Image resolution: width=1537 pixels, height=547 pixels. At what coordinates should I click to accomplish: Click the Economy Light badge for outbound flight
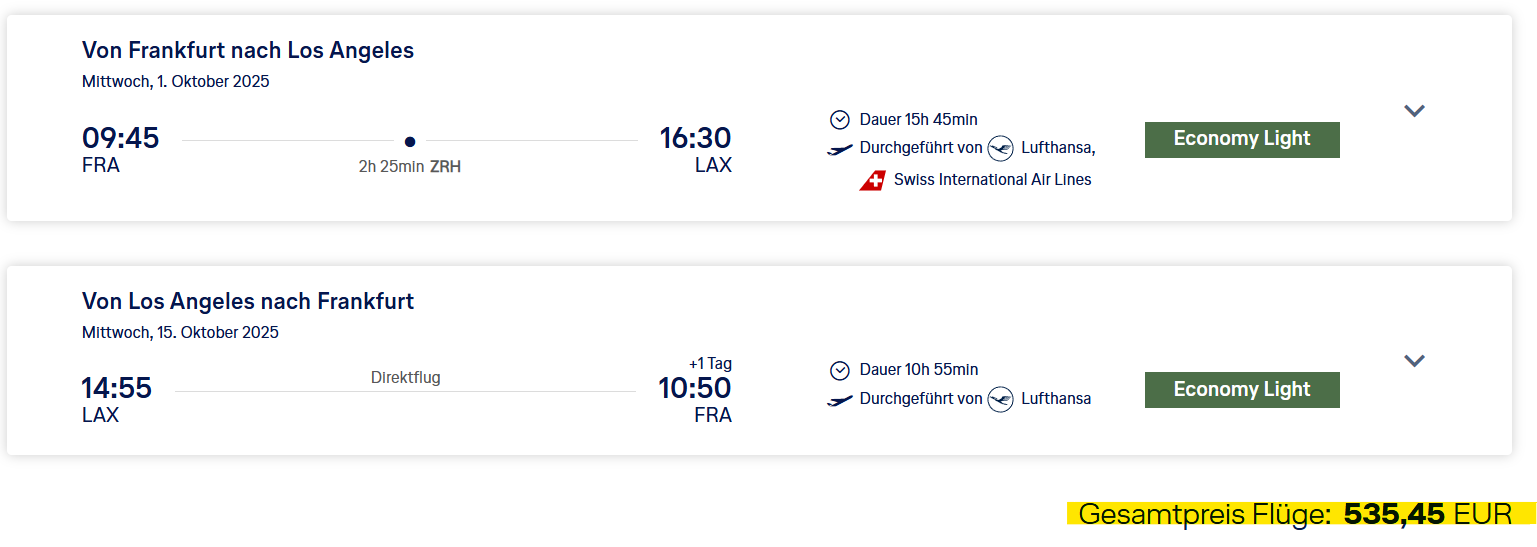[1242, 139]
